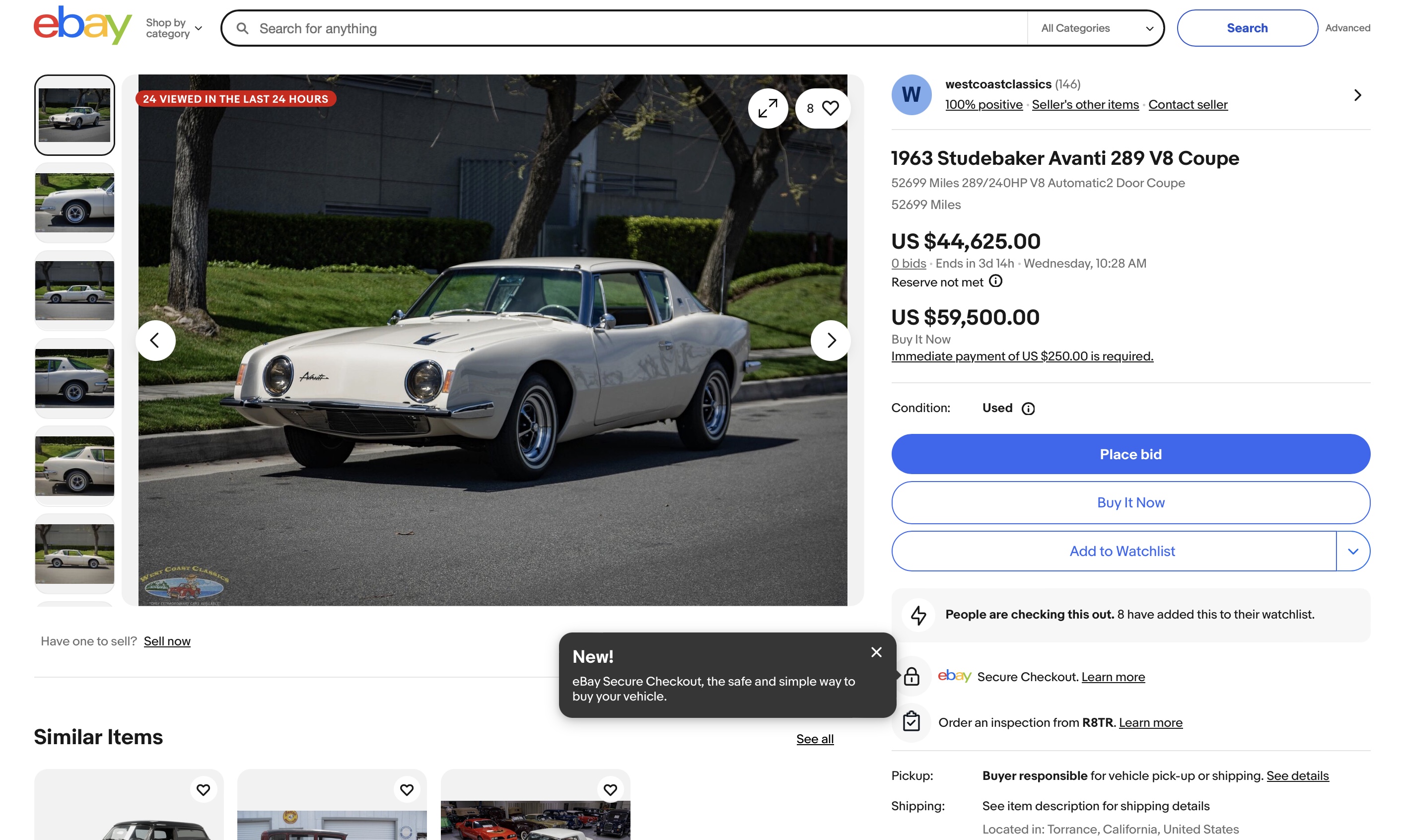Open Secure Checkout Learn more link
The image size is (1402, 840).
(x=1113, y=677)
